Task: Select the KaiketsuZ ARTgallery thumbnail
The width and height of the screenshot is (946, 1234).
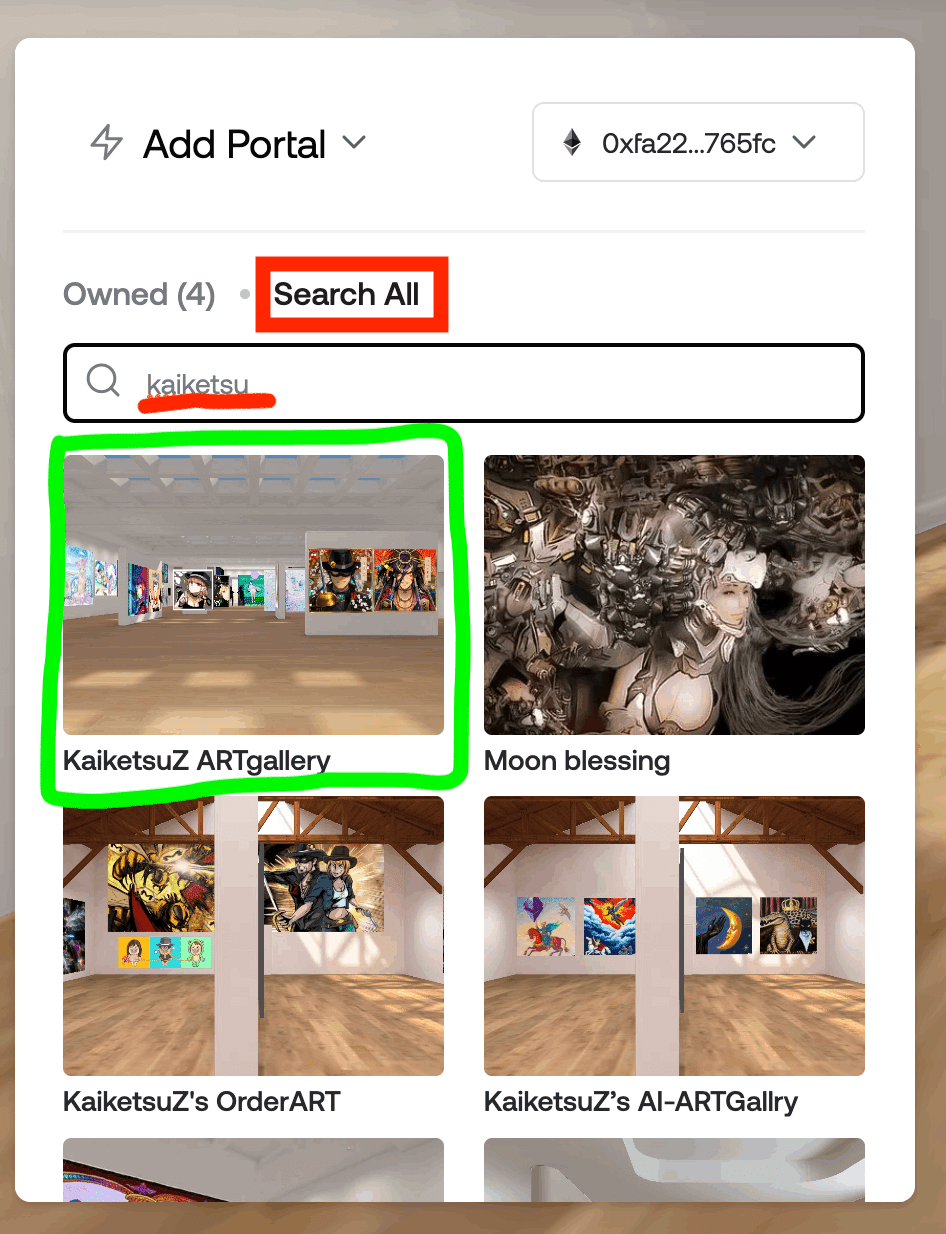Action: [253, 595]
